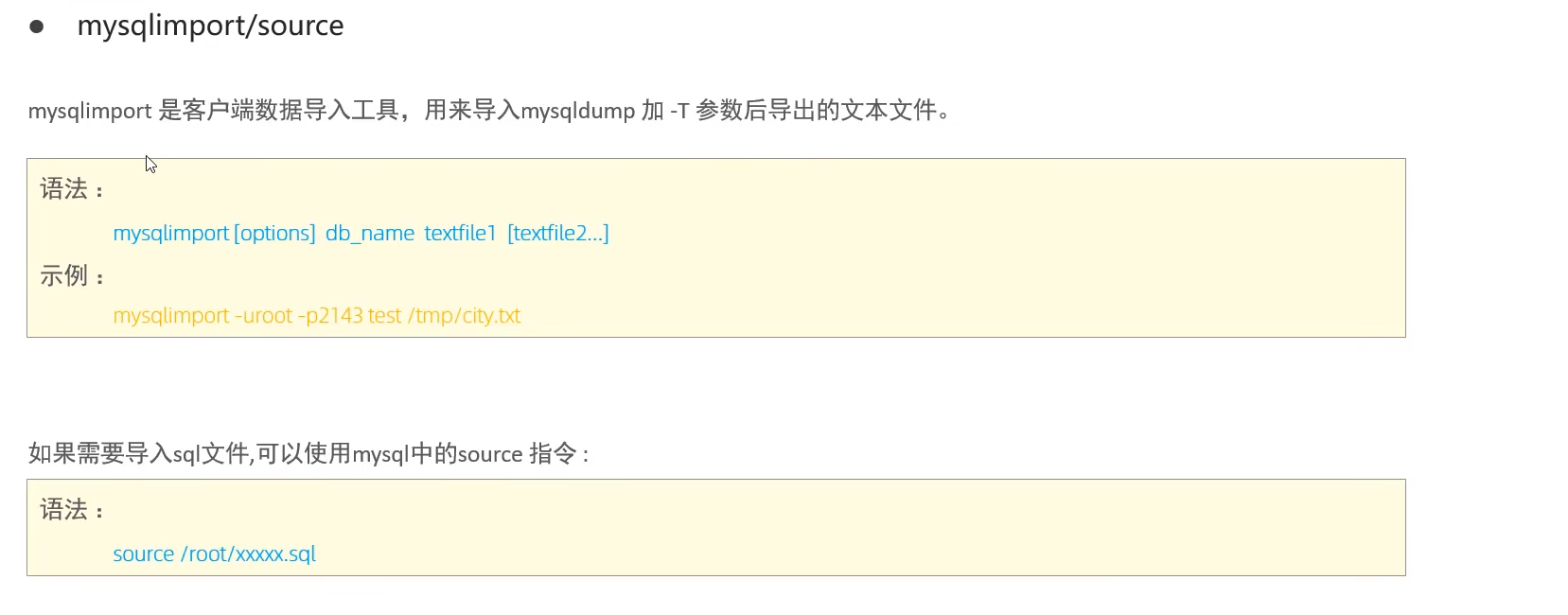Click the bullet point before mysqlimport/source
Image resolution: width=1568 pixels, height=615 pixels.
(37, 26)
